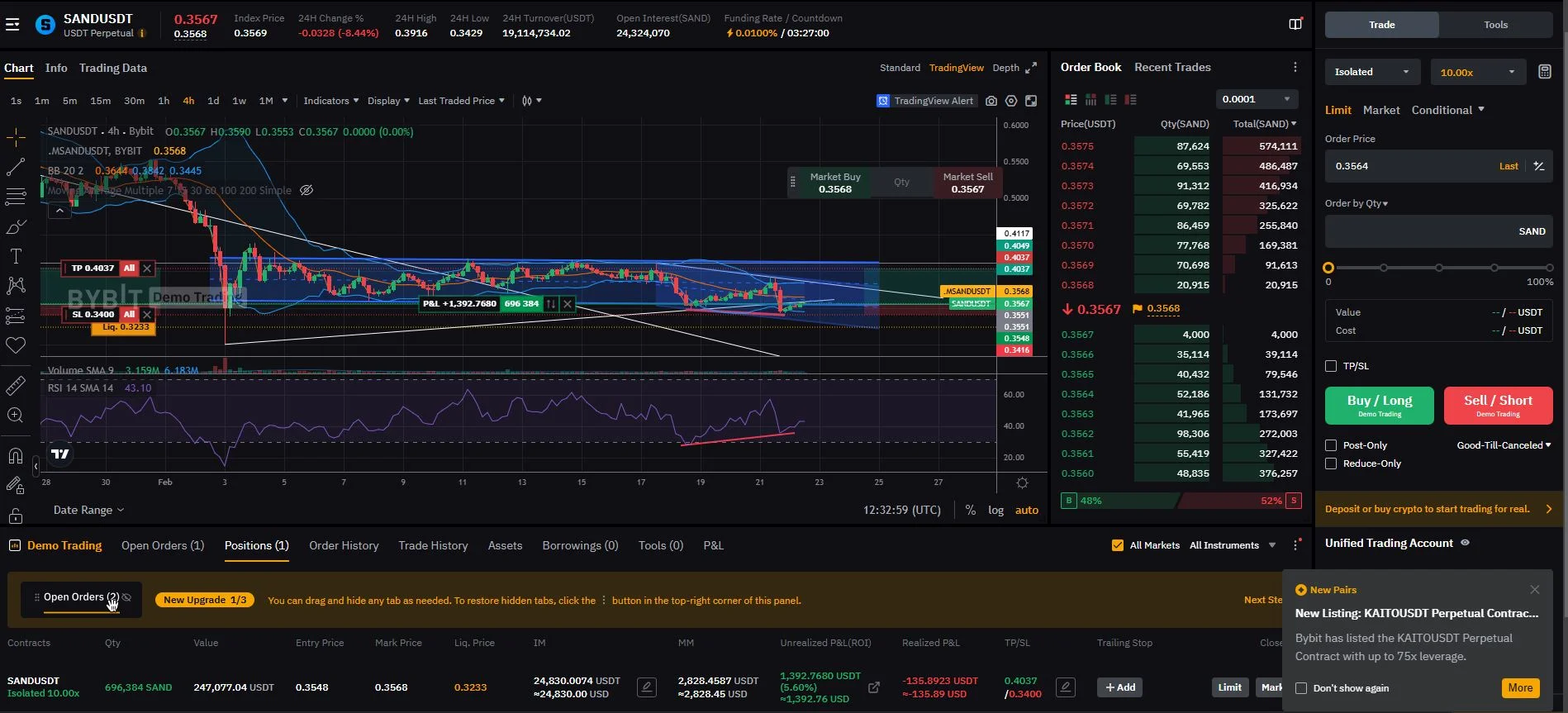Switch to the Recent Trades tab
The height and width of the screenshot is (713, 1568).
1172,67
